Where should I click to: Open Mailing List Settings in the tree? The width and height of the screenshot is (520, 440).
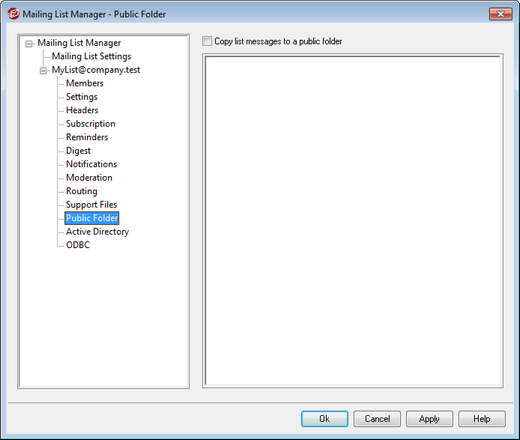pos(91,56)
